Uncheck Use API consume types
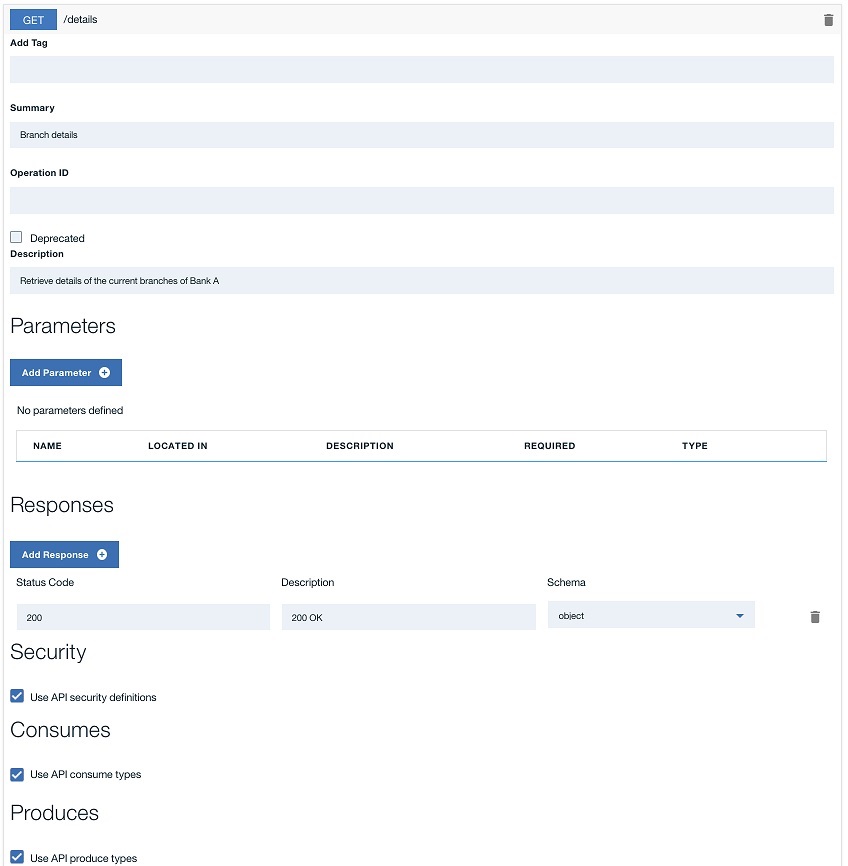The image size is (848, 866). tap(17, 774)
